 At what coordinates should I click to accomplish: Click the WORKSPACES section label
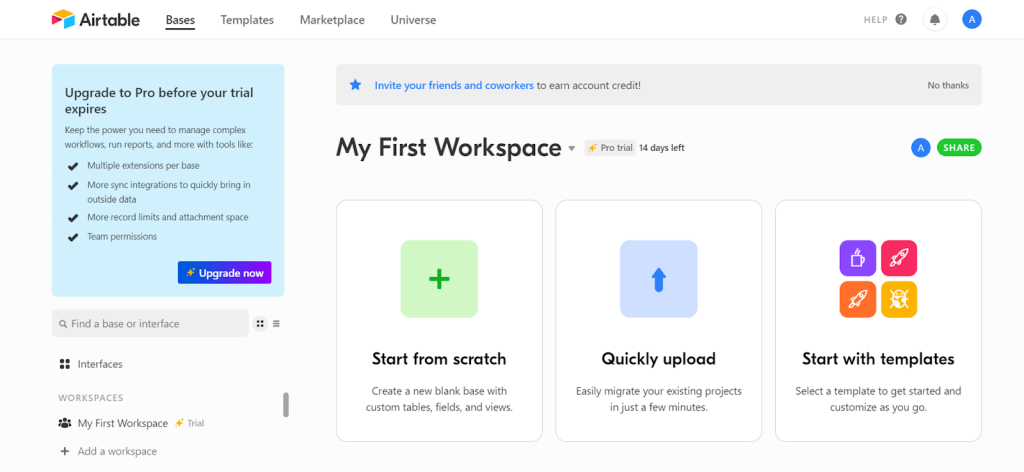(91, 398)
